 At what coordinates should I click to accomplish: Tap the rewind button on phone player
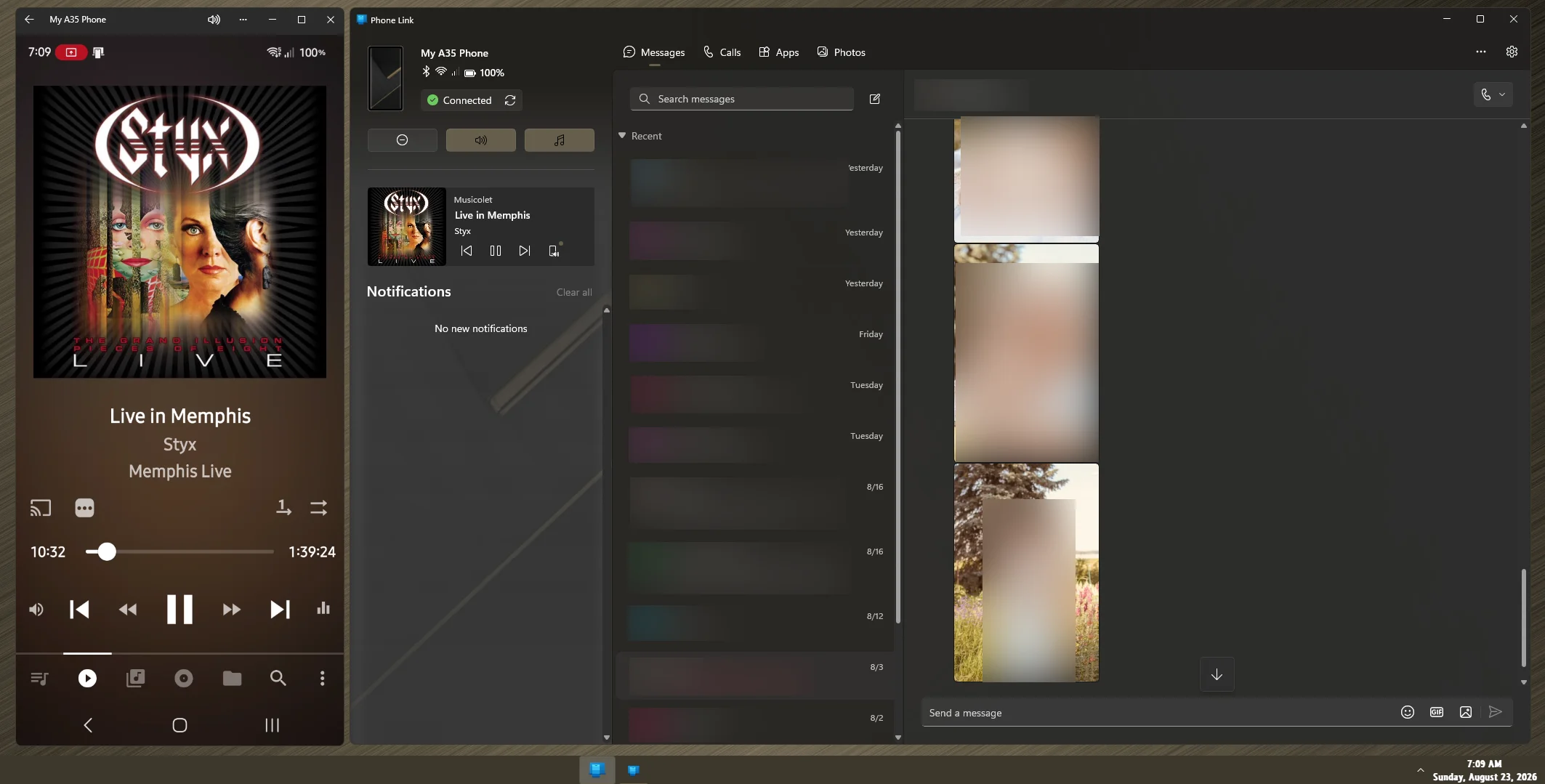click(128, 610)
